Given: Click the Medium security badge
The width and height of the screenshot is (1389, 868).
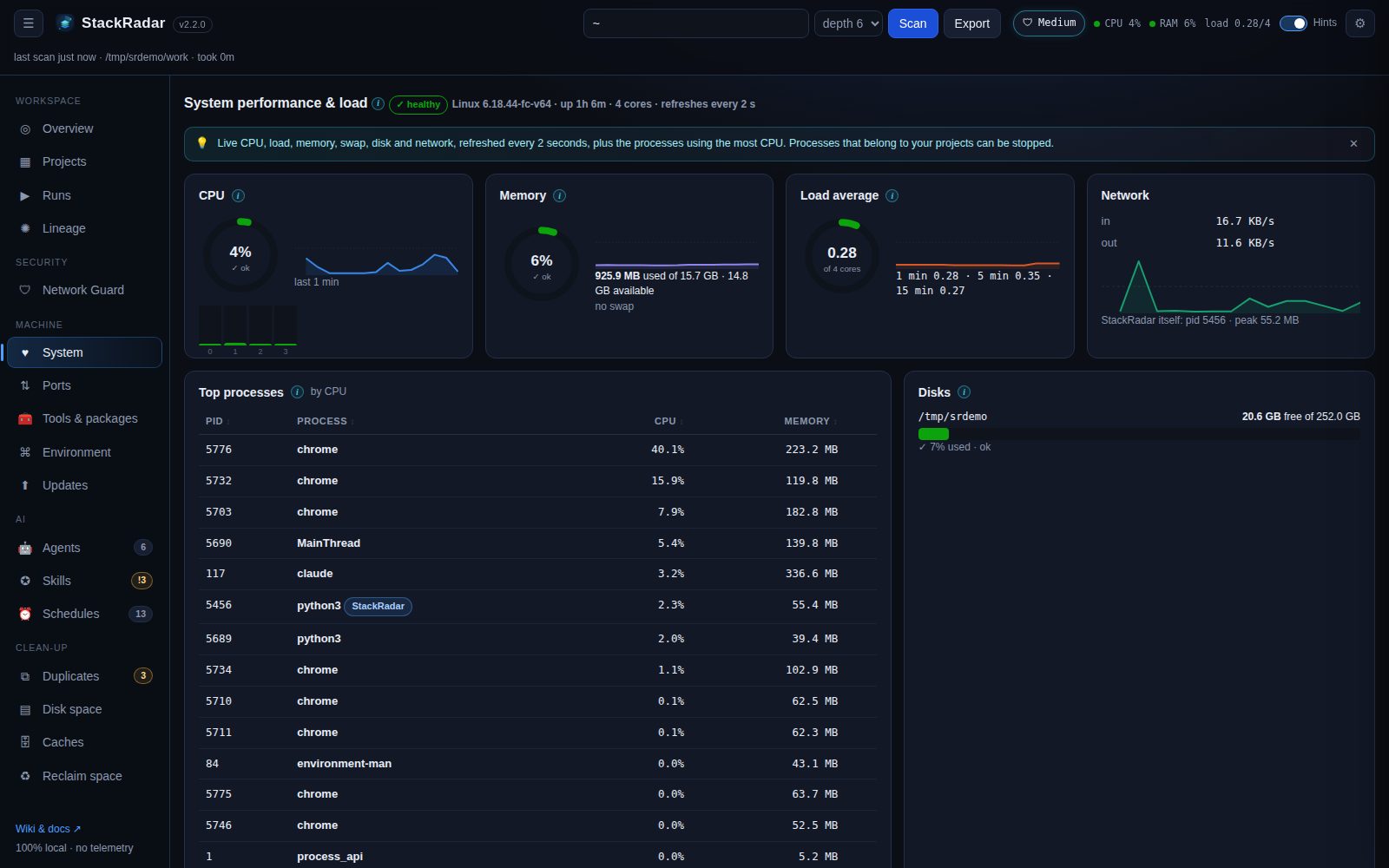Looking at the screenshot, I should coord(1049,23).
